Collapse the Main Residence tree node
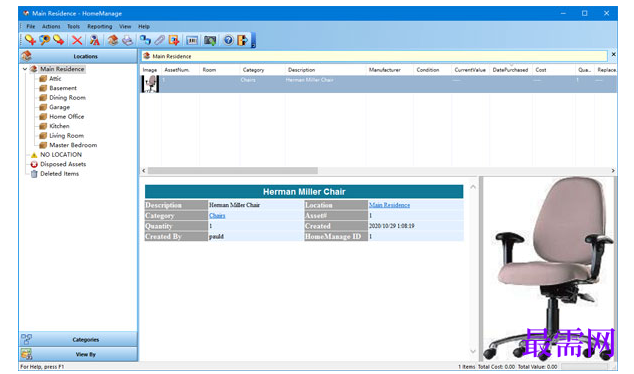634x374 pixels. point(25,69)
